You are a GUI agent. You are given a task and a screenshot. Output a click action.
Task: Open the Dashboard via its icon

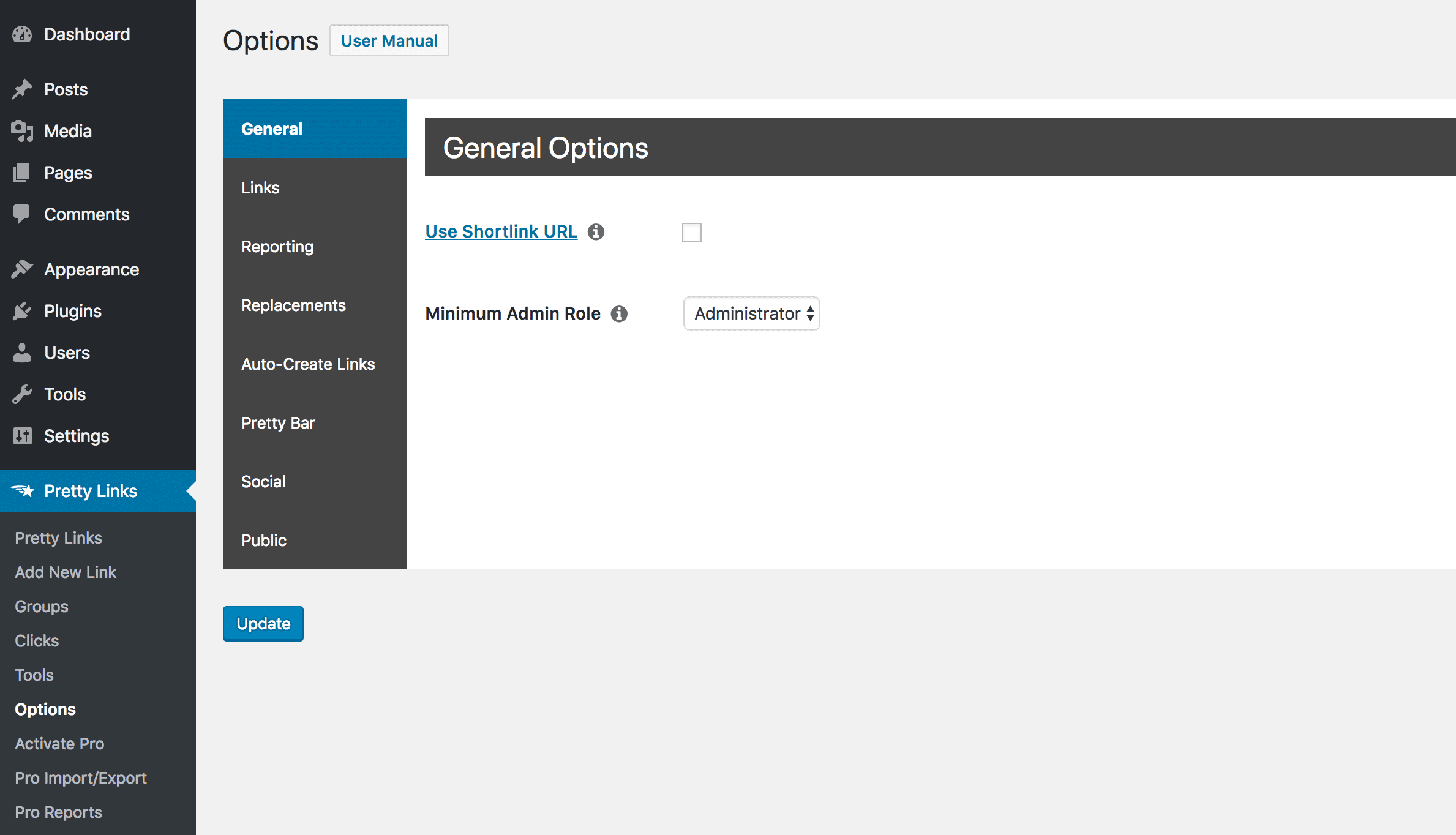point(23,34)
